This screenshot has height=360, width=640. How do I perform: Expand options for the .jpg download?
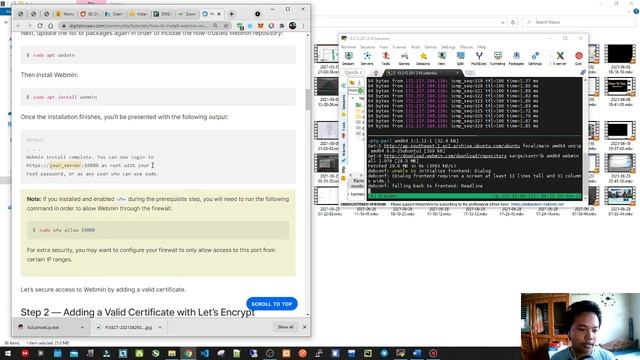(x=160, y=327)
